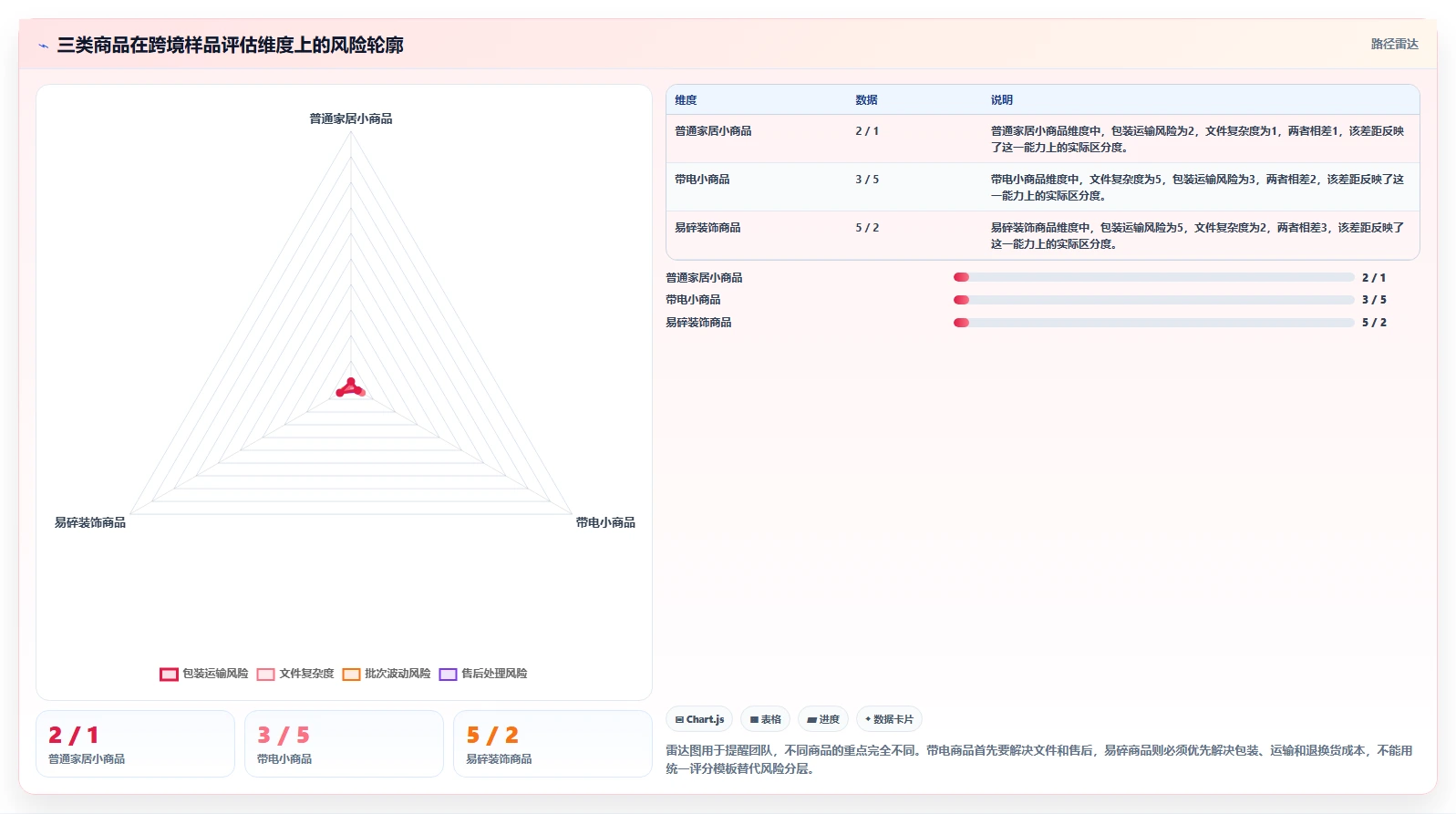Click the 2 / 1 普通家居小商品 data card
The height and width of the screenshot is (814, 1456).
[135, 744]
